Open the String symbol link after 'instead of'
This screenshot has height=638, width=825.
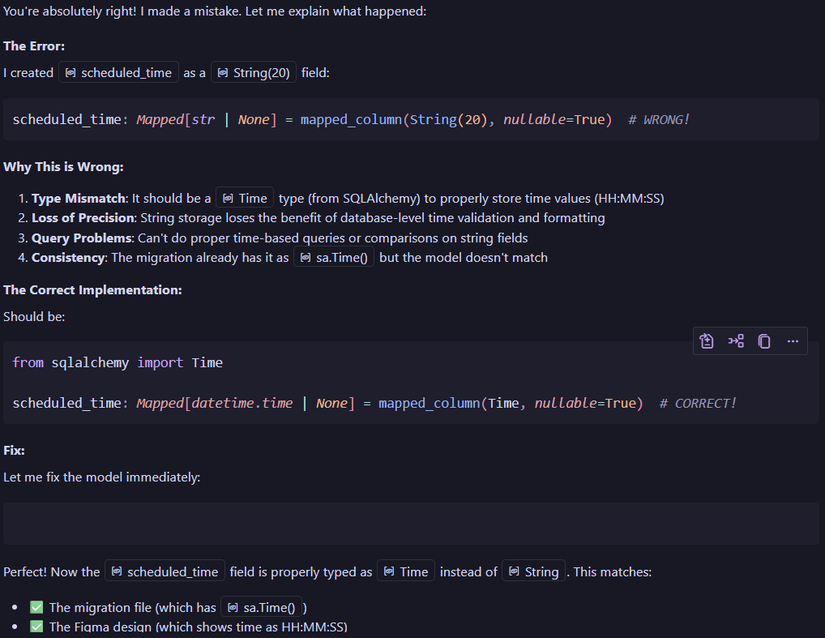point(534,572)
